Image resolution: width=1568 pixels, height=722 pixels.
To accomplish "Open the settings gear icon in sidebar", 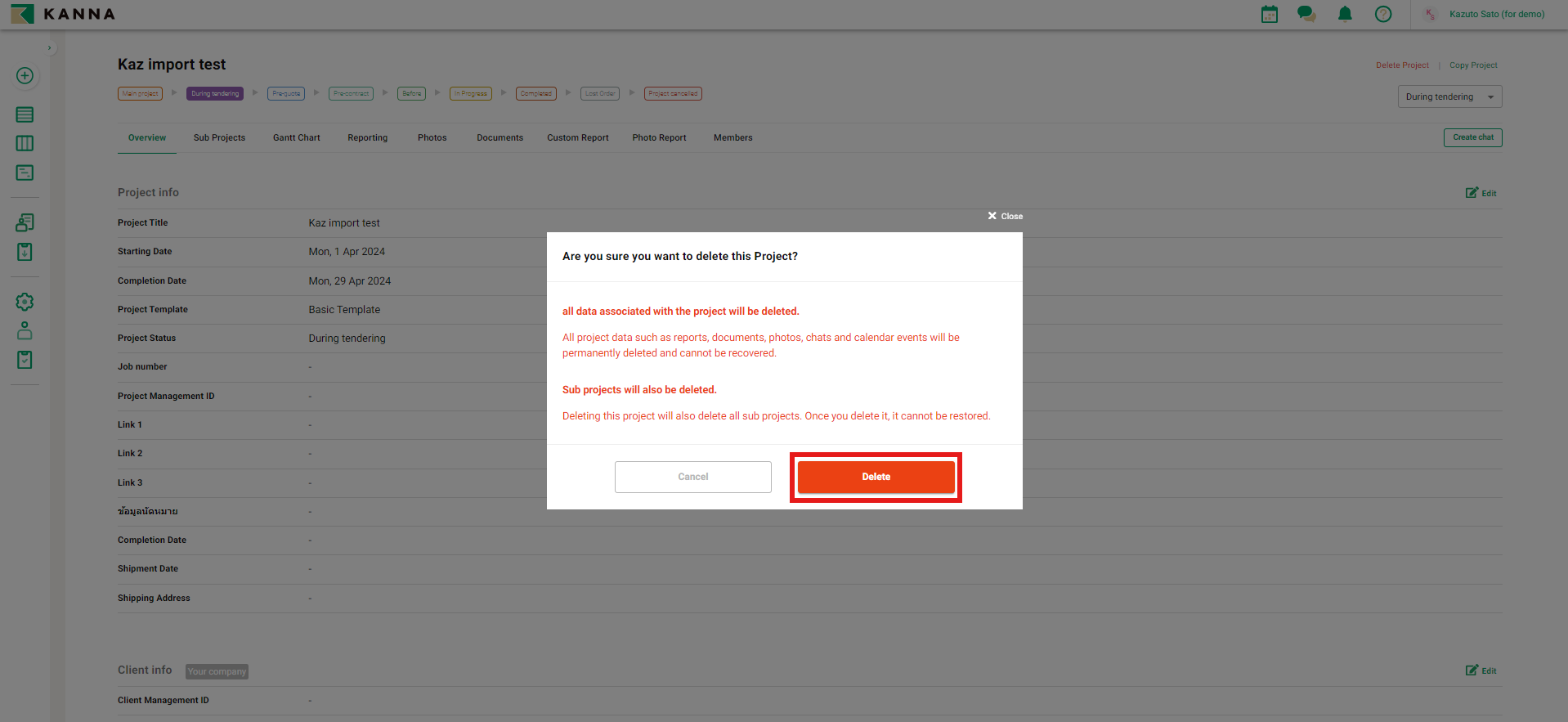I will (25, 302).
